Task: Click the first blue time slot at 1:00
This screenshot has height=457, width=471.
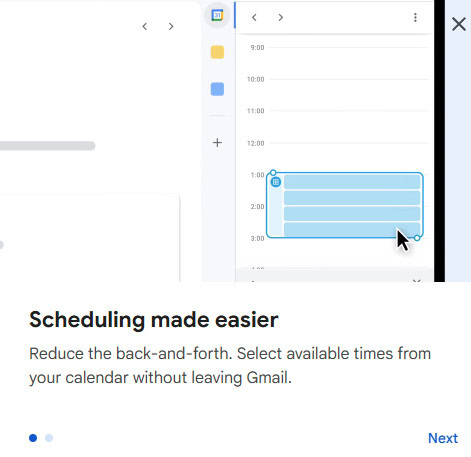Action: click(x=352, y=182)
